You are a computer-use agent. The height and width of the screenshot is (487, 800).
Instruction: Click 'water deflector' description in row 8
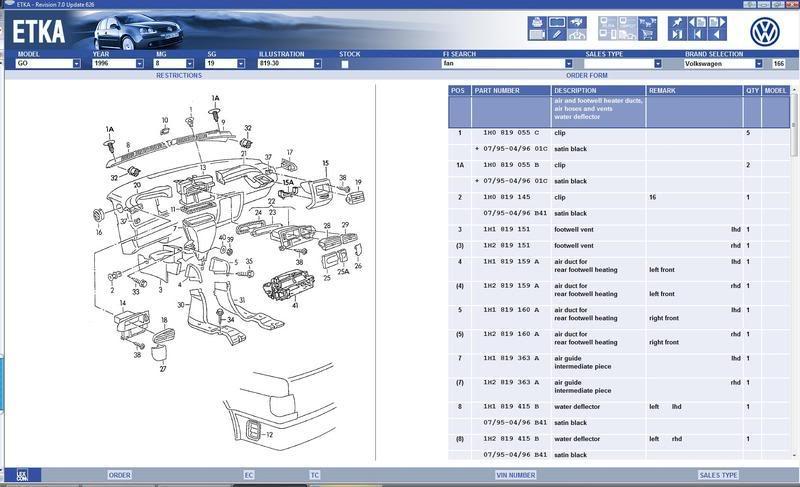click(577, 406)
